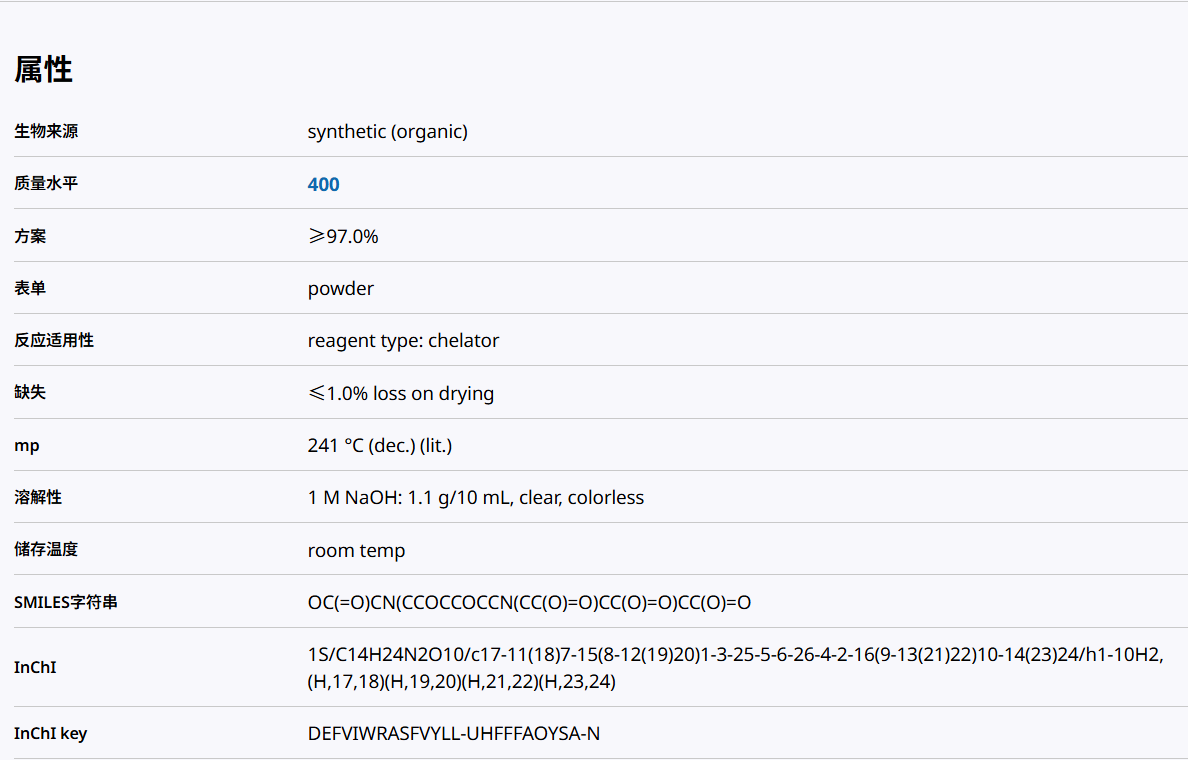Image resolution: width=1188 pixels, height=760 pixels.
Task: Select the SMILES string starting with OC(=O)CN
Action: point(529,602)
